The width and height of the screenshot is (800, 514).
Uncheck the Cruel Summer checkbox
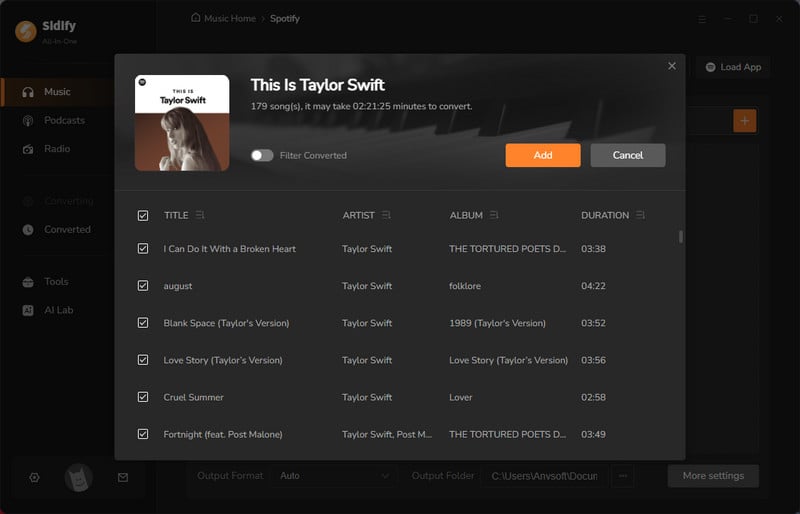(x=143, y=397)
